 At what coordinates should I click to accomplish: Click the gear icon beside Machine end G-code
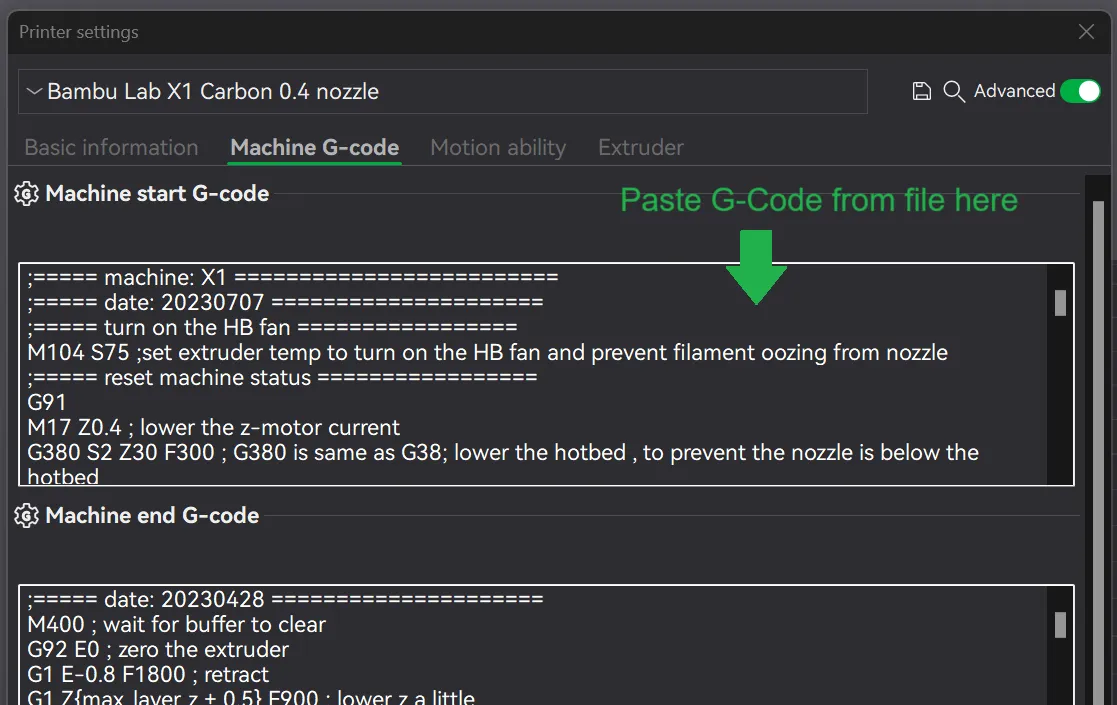[27, 516]
